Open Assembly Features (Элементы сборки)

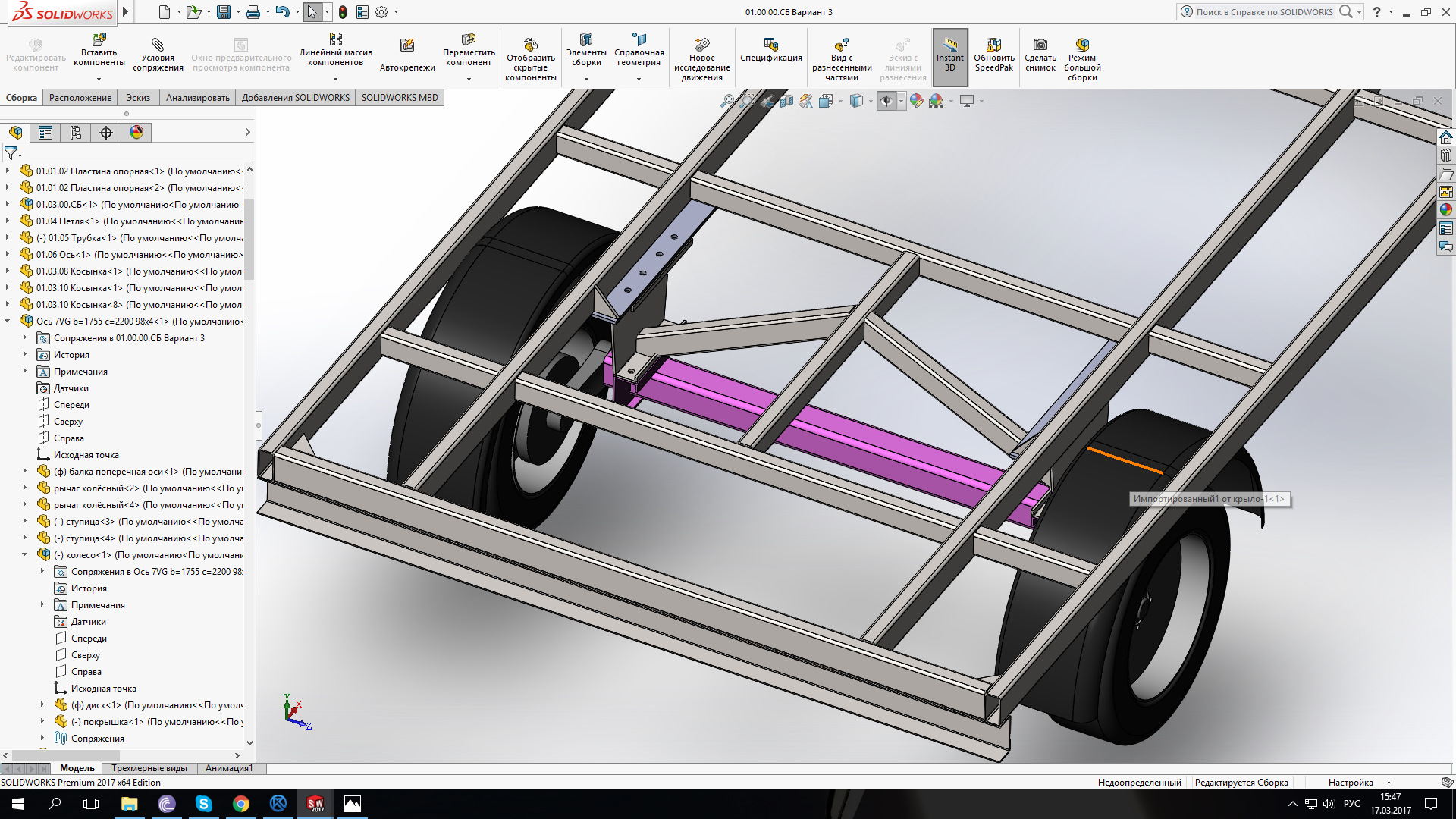click(x=586, y=50)
